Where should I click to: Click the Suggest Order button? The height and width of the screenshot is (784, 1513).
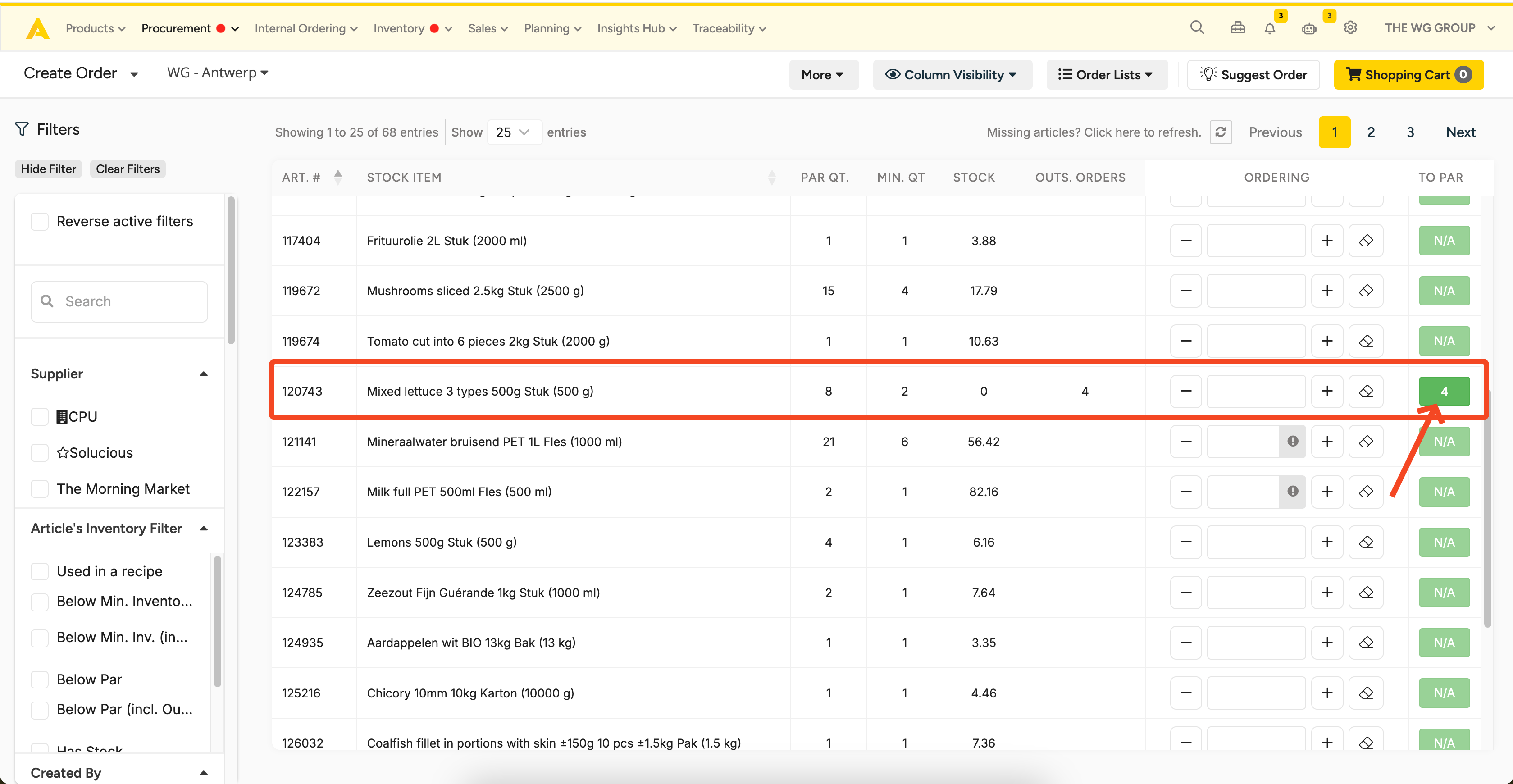tap(1253, 75)
